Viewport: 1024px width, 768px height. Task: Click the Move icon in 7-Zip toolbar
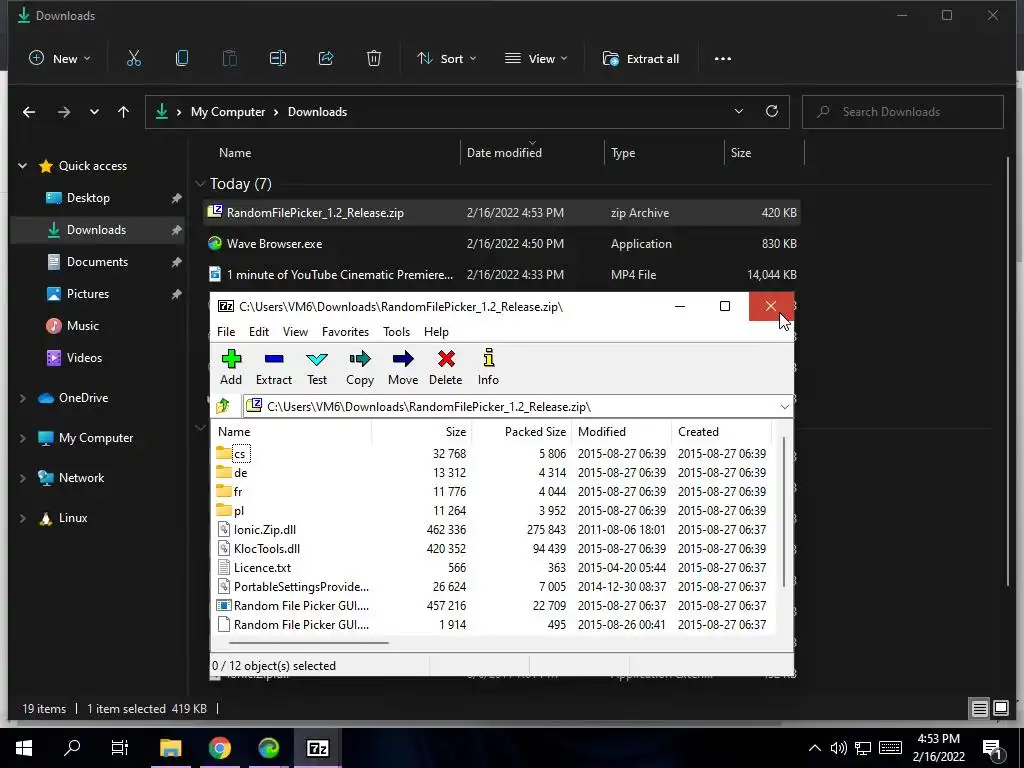pyautogui.click(x=403, y=359)
